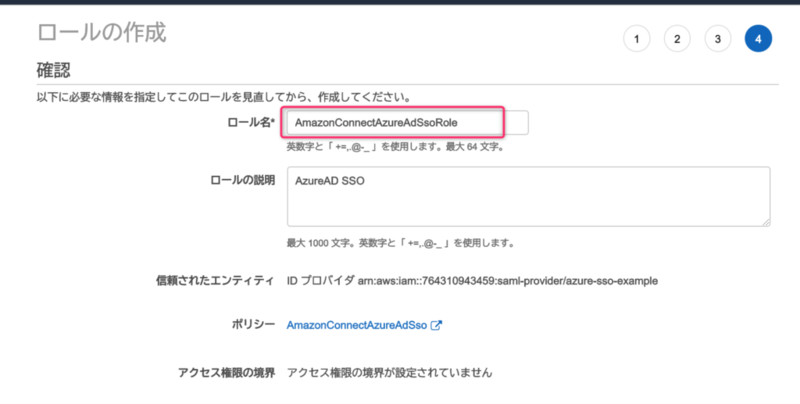The image size is (800, 404).
Task: Click the active blue step 4 circle
Action: 758,39
